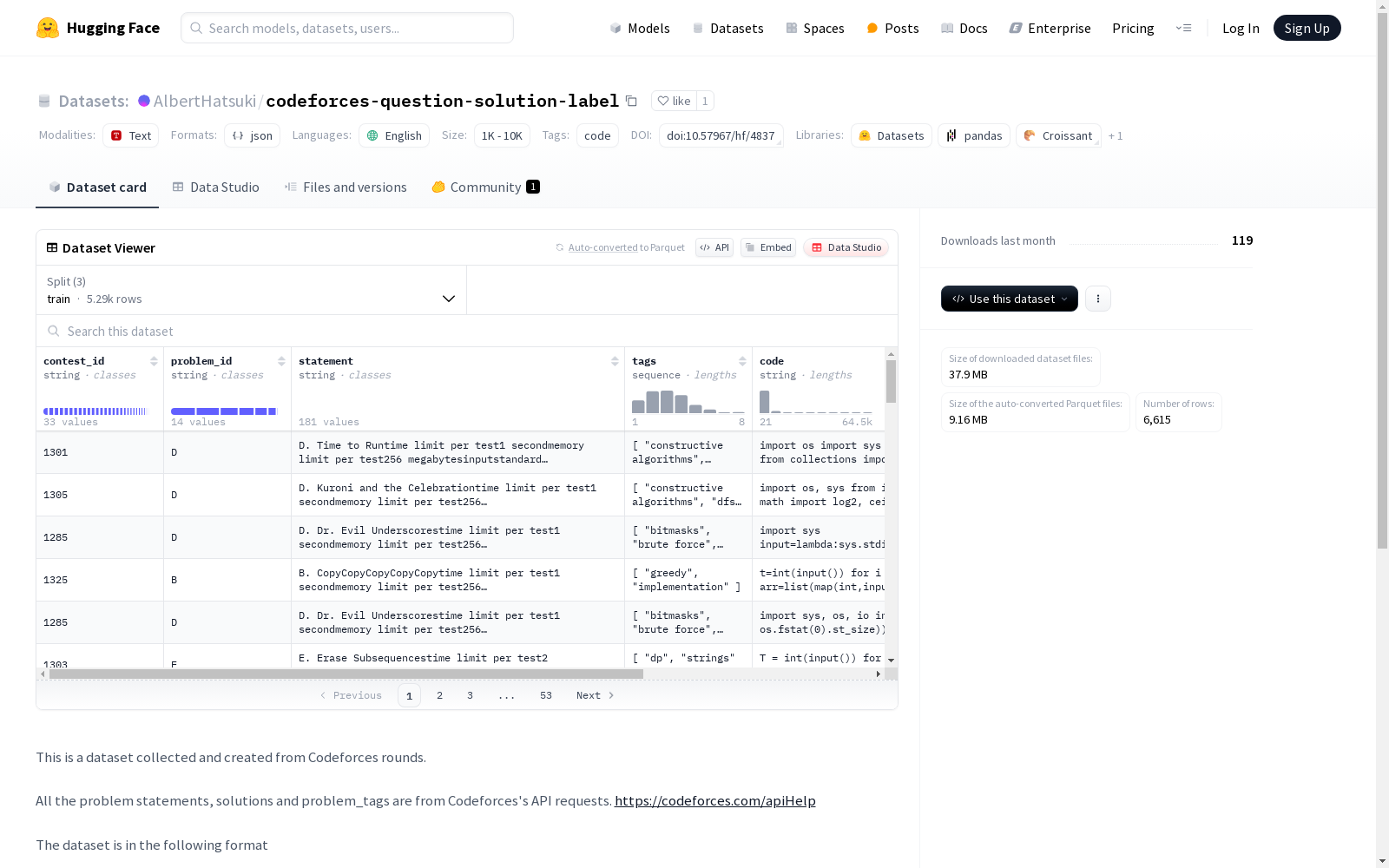1389x868 pixels.
Task: Focus the Search this dataset field
Action: click(467, 331)
